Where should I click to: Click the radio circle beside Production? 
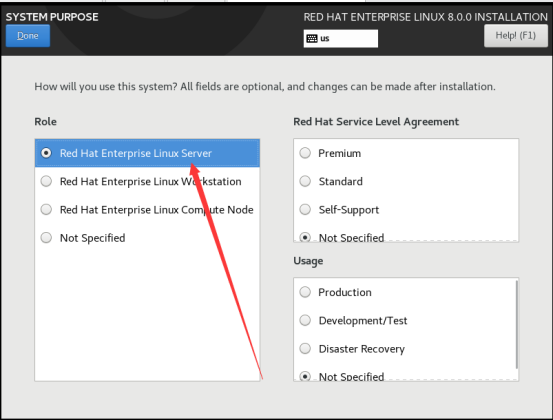click(x=305, y=292)
